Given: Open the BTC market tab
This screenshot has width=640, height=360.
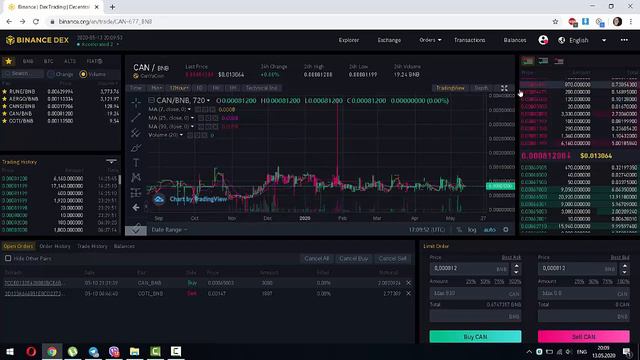Looking at the screenshot, I should click(x=48, y=61).
